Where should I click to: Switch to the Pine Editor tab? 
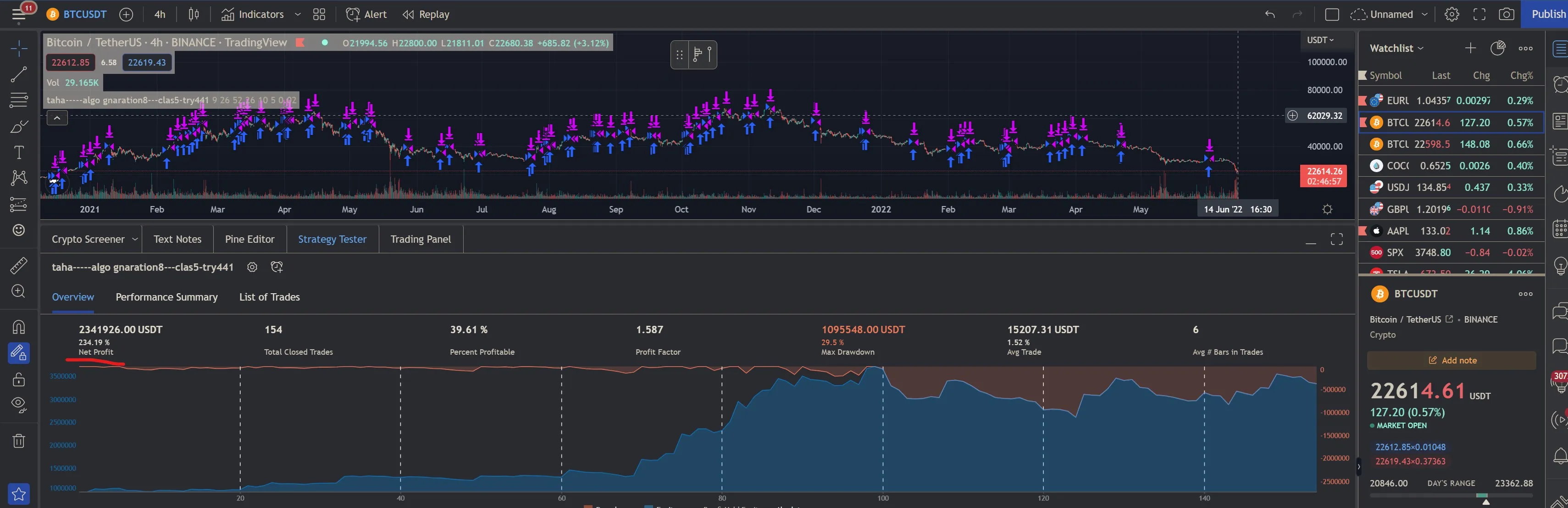tap(249, 239)
